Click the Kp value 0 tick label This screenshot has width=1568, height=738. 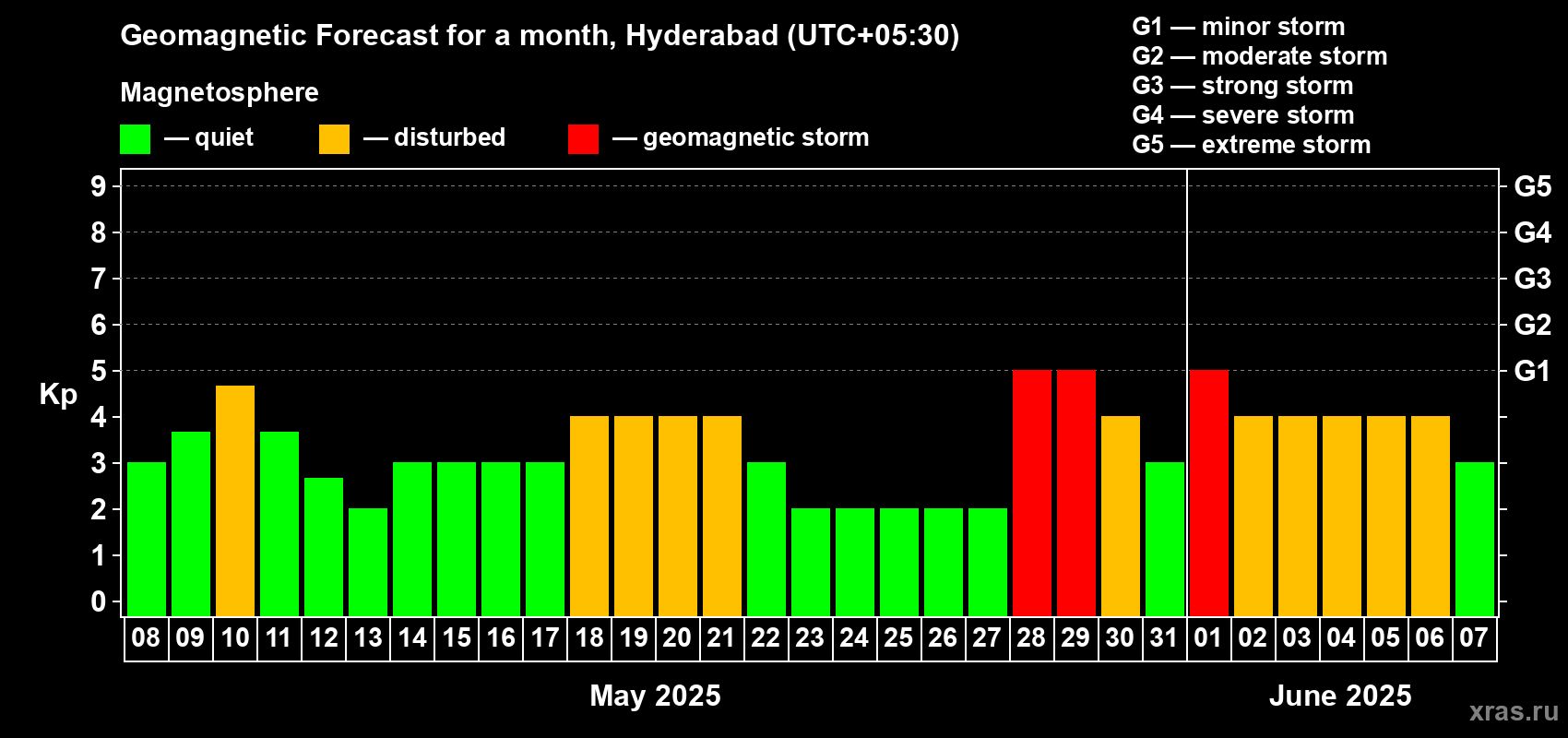pos(99,601)
